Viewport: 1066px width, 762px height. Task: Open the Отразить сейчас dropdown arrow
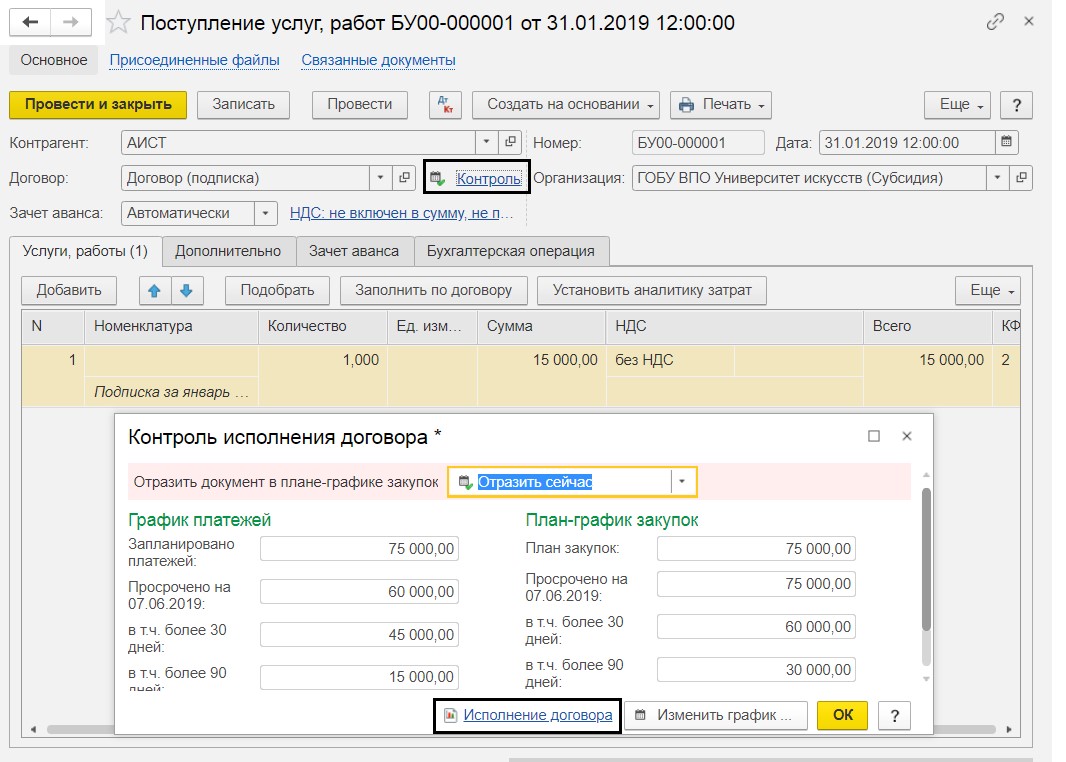click(x=682, y=482)
